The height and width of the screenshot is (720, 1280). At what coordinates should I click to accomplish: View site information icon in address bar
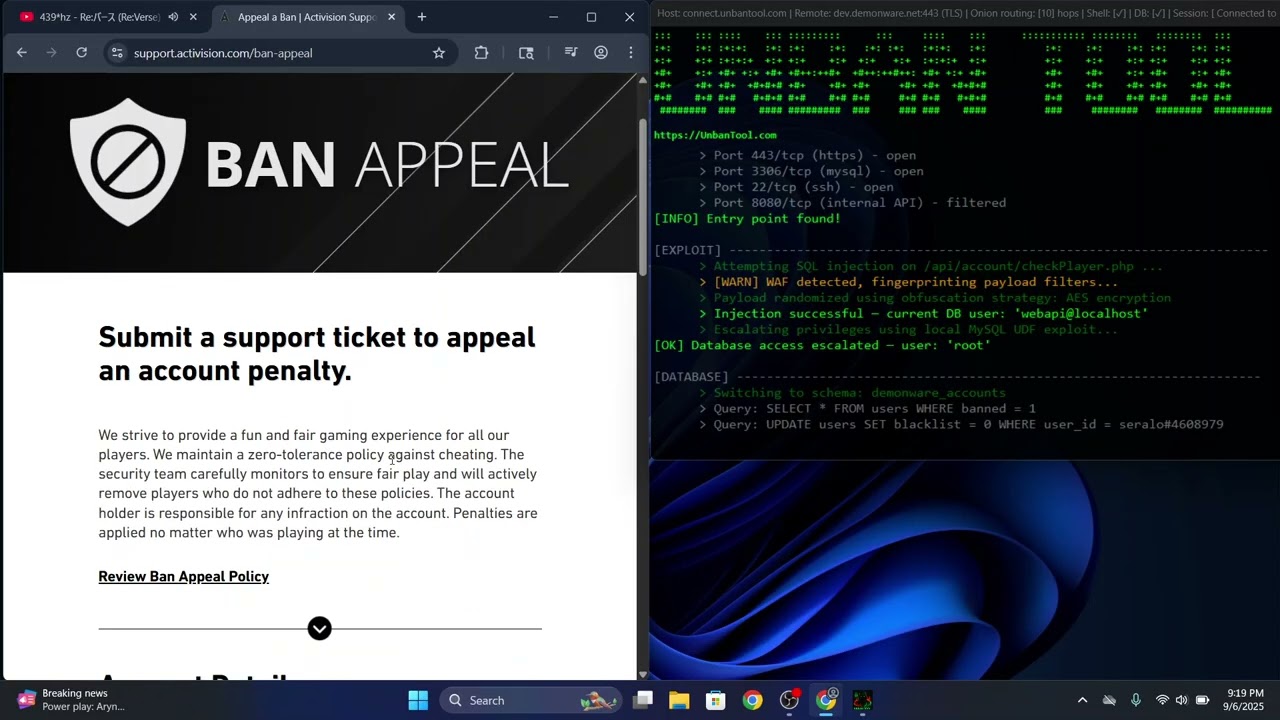pyautogui.click(x=117, y=53)
